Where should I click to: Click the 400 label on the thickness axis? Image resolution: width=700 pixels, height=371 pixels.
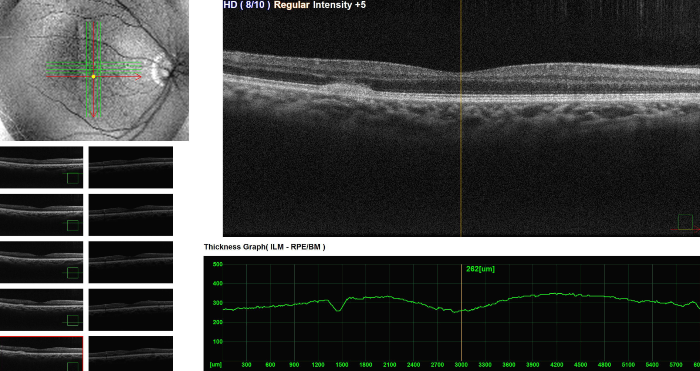click(x=217, y=283)
